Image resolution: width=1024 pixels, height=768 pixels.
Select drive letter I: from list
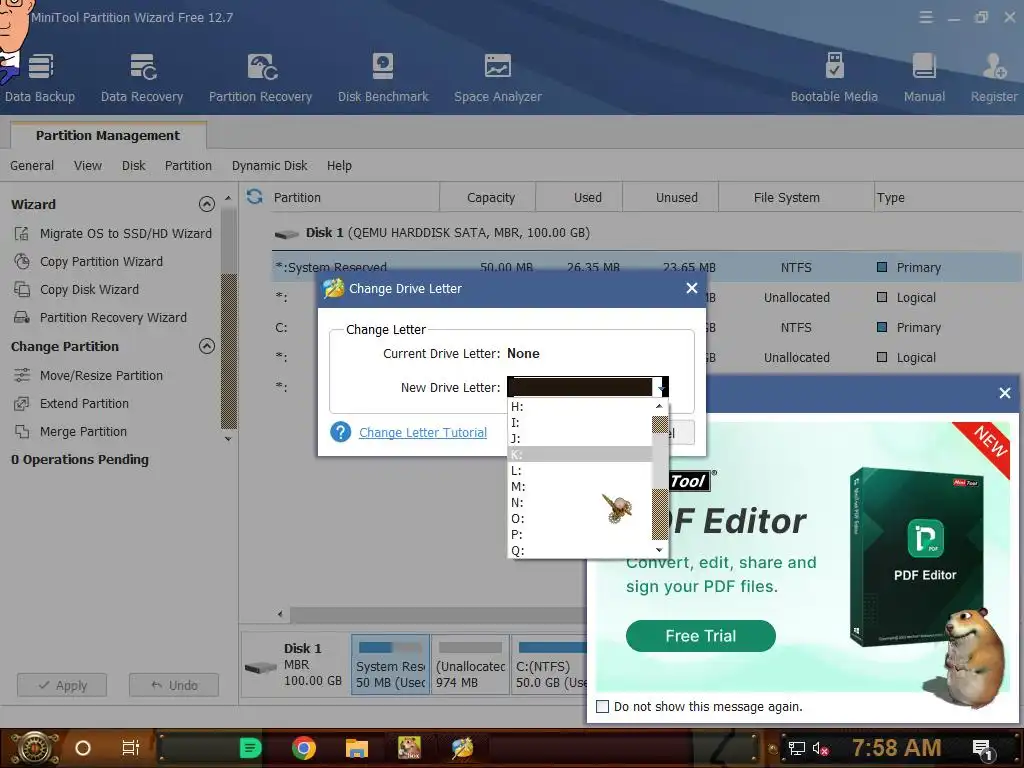point(580,423)
